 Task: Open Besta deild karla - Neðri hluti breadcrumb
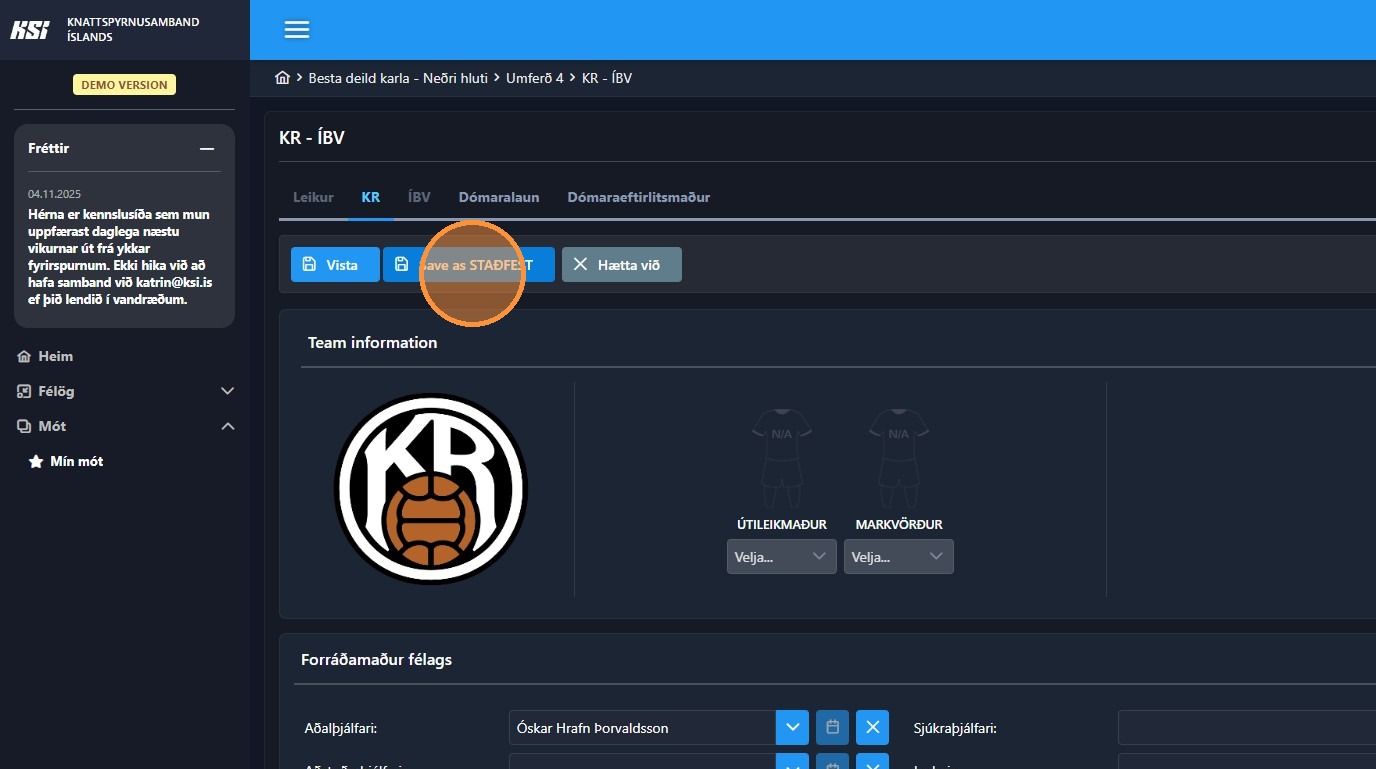pyautogui.click(x=399, y=78)
